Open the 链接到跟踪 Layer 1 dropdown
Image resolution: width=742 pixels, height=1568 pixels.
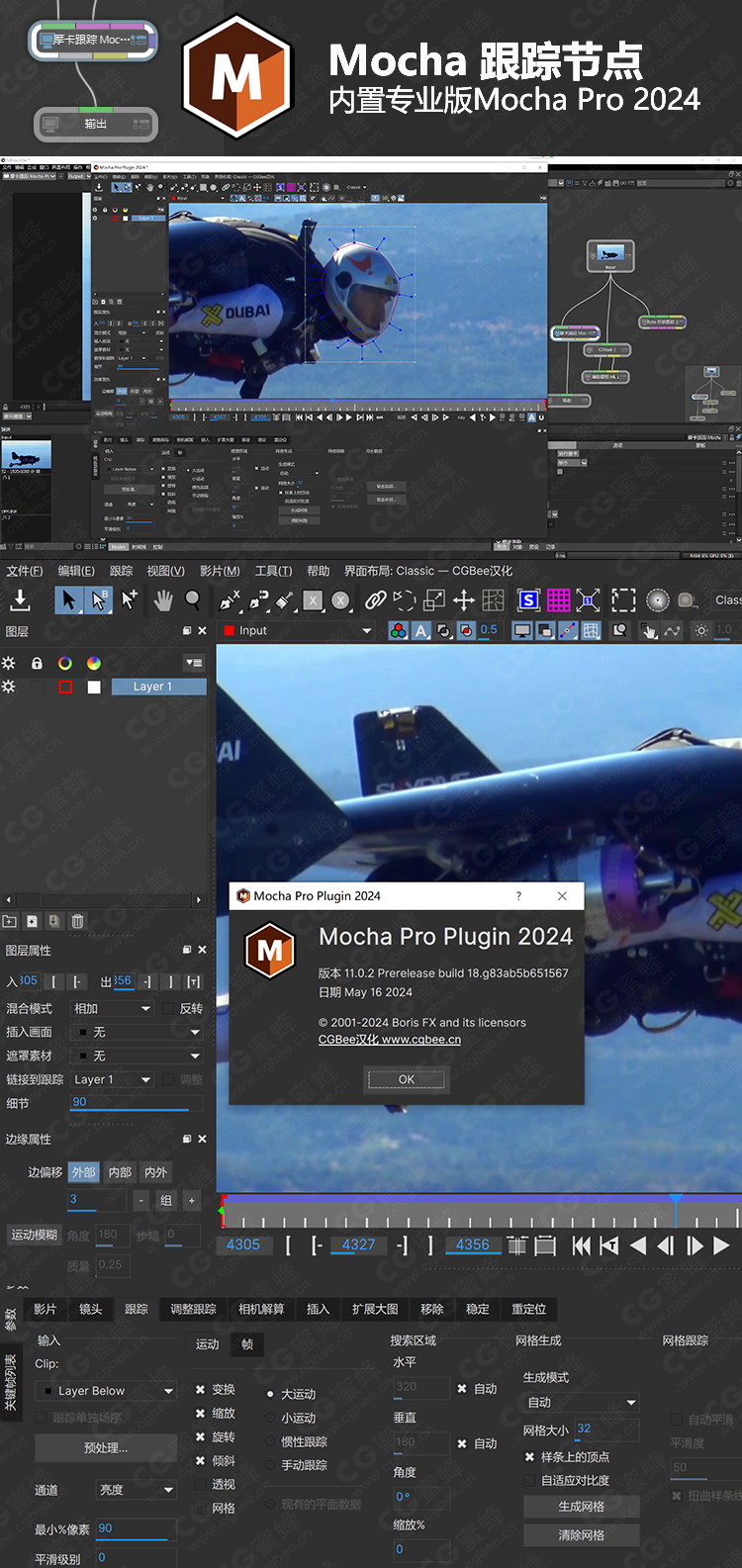click(x=112, y=1079)
